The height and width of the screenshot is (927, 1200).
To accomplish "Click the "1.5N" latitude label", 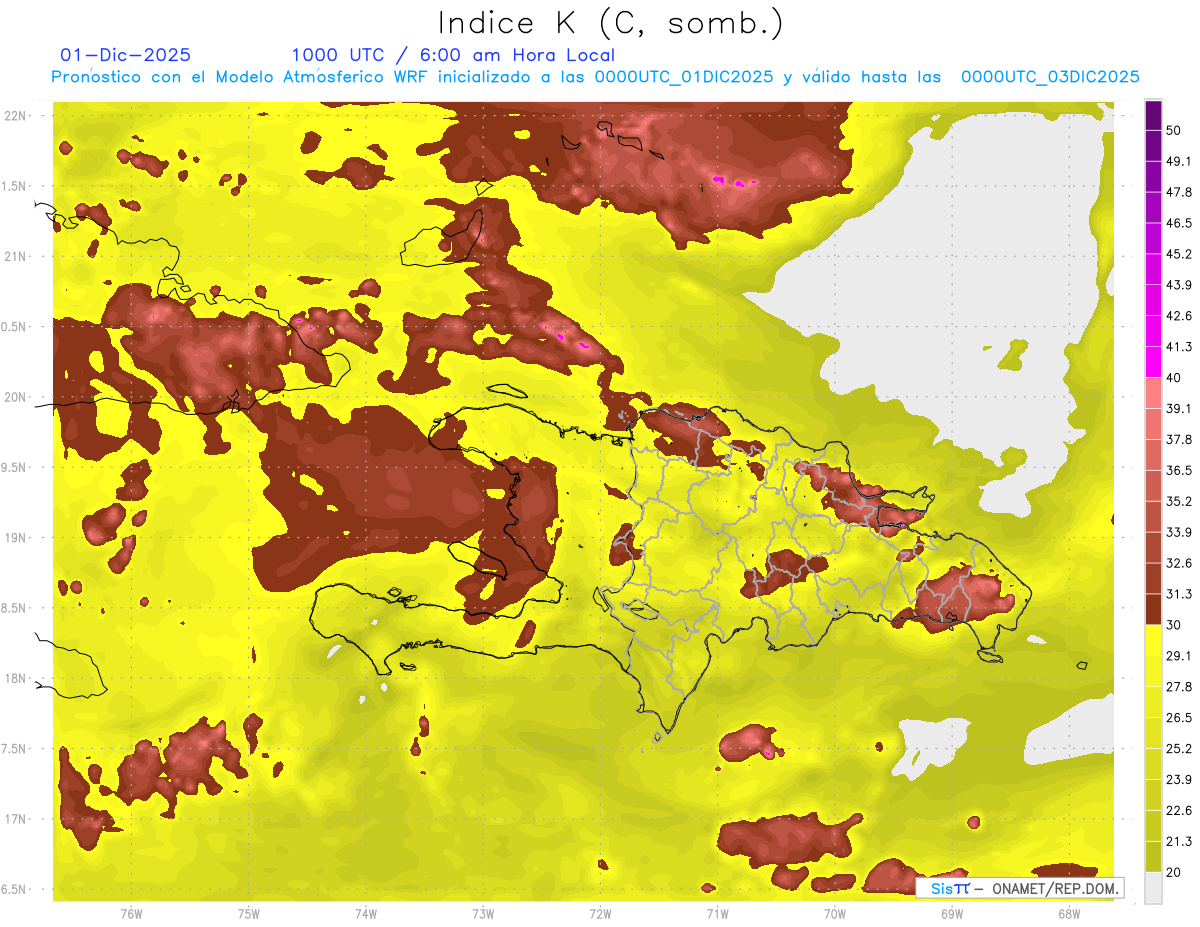I will [15, 186].
